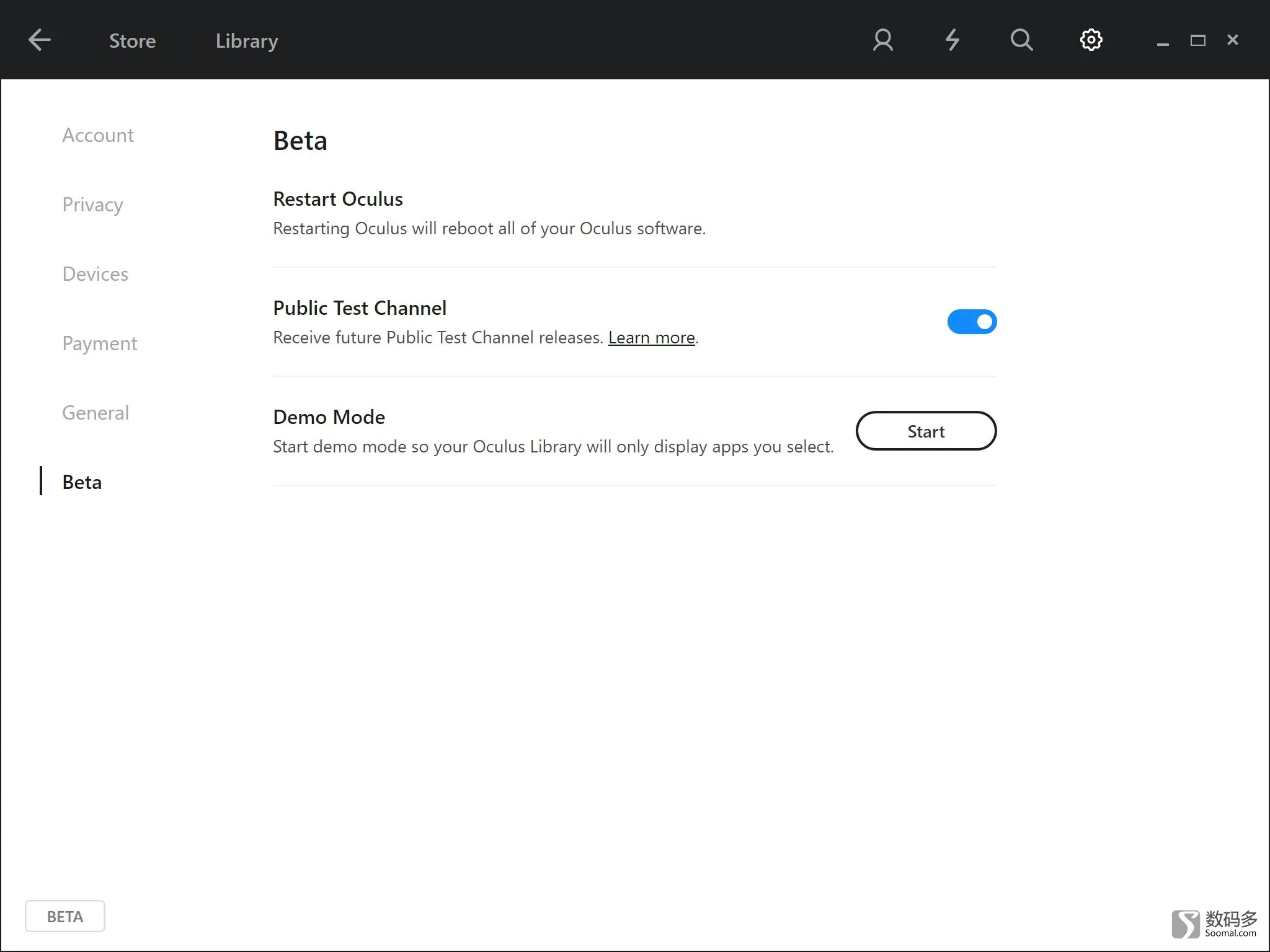Click the BETA badge at bottom left
This screenshot has width=1270, height=952.
coord(65,916)
